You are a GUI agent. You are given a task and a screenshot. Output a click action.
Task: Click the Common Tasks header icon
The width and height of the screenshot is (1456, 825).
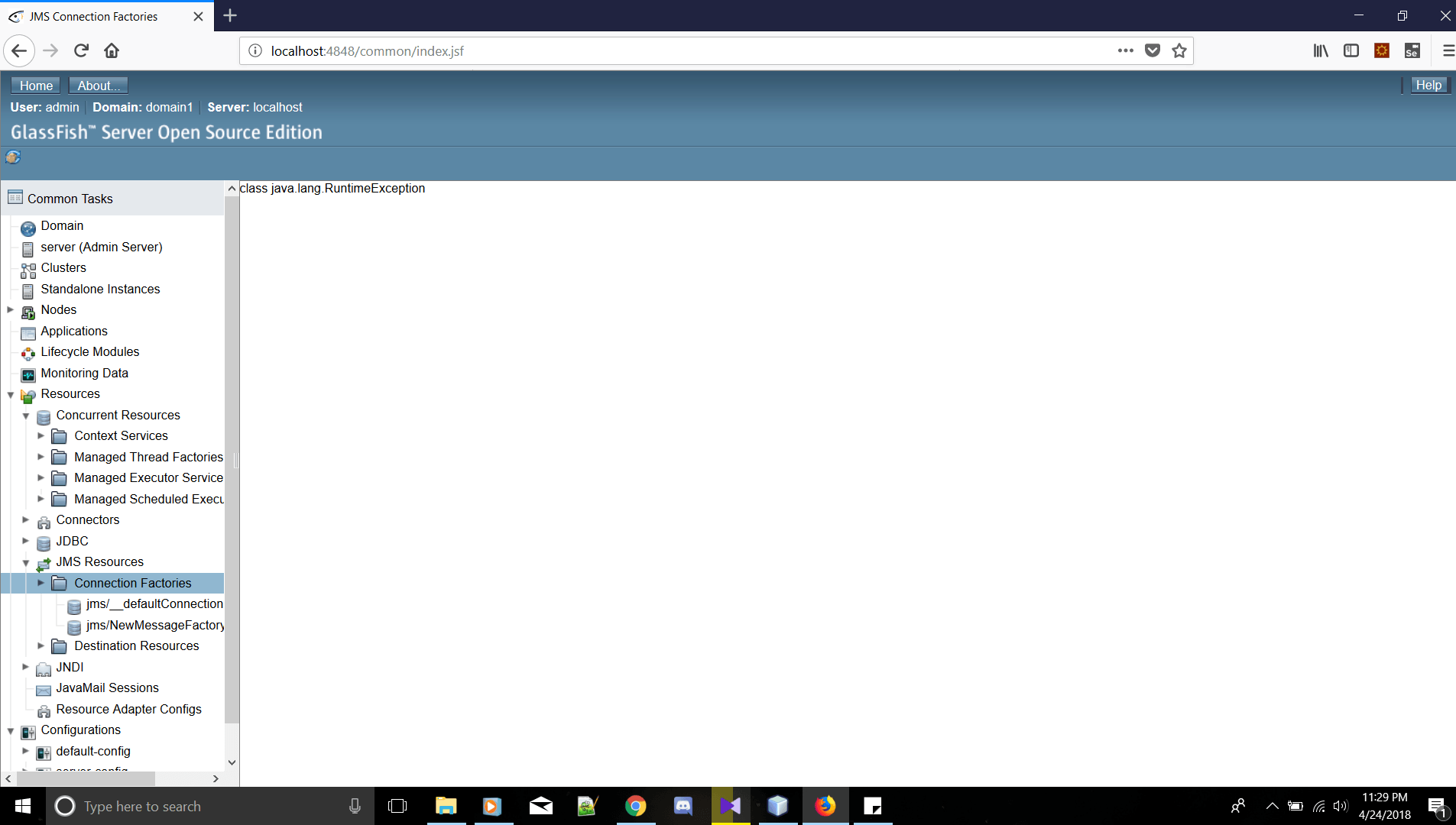[15, 198]
